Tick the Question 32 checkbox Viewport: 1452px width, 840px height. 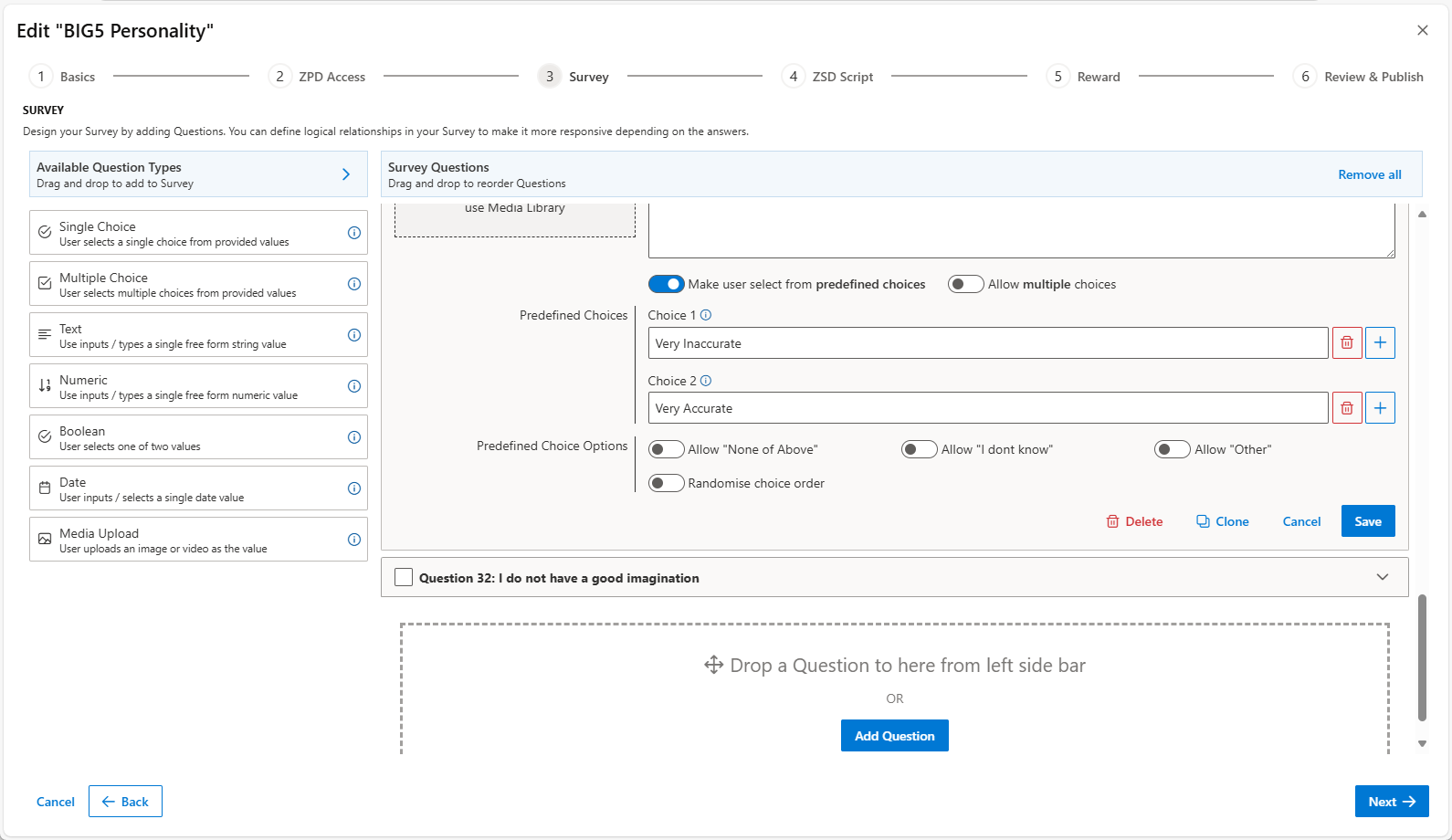click(x=404, y=577)
